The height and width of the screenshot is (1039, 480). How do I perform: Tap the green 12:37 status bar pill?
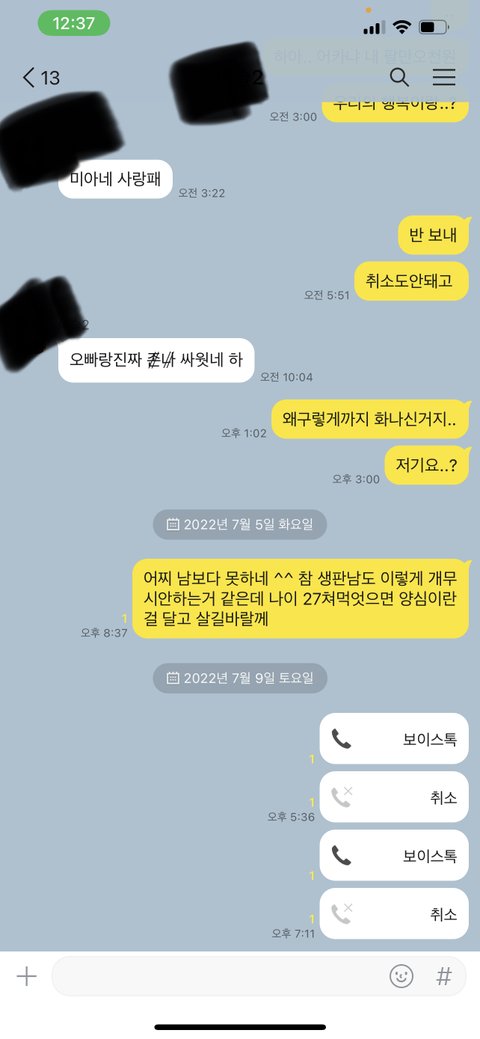tap(74, 23)
